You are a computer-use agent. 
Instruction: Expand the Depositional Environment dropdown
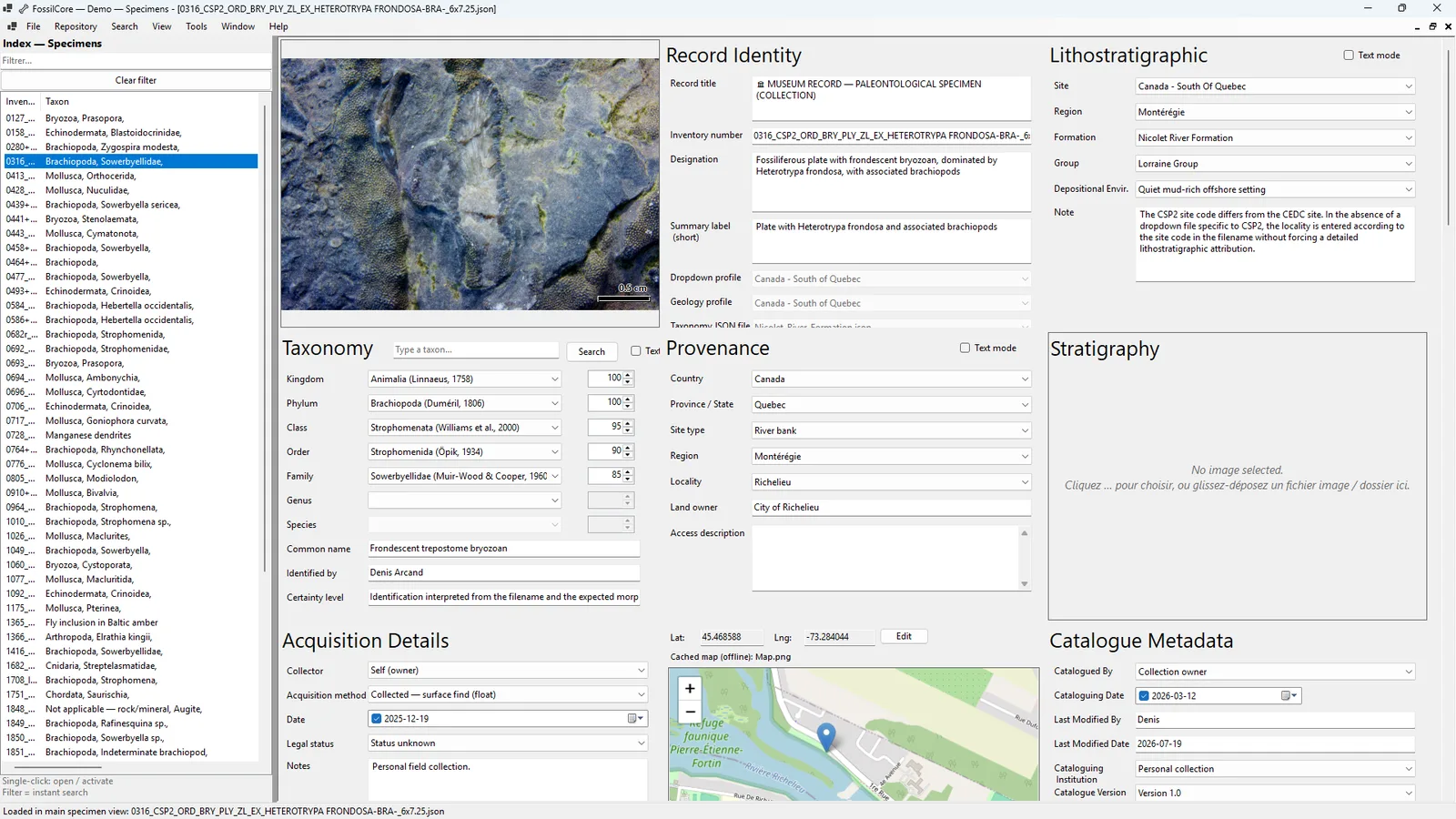pyautogui.click(x=1275, y=190)
